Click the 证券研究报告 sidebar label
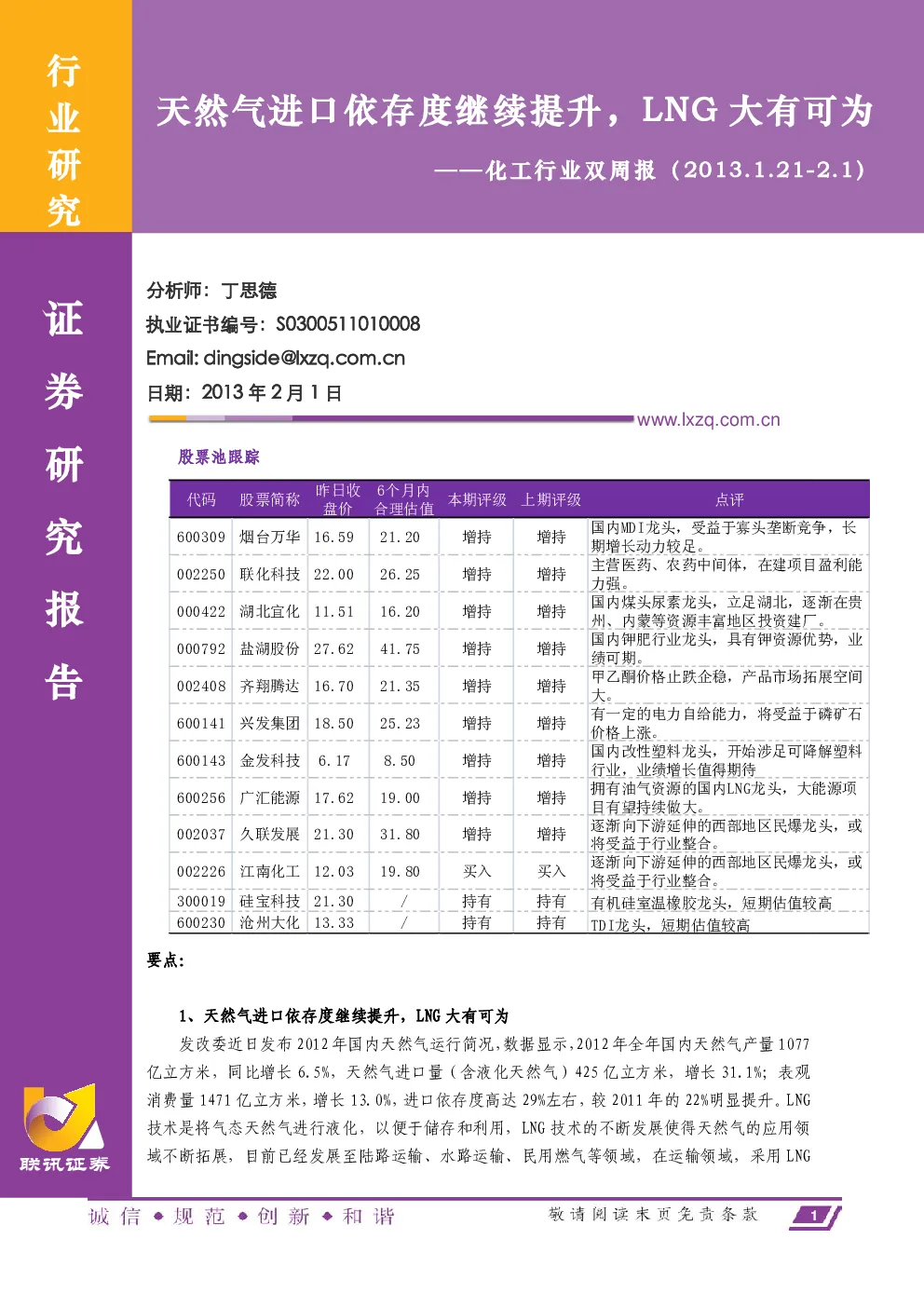Screen dimensions: 924x1307 (x=64, y=500)
